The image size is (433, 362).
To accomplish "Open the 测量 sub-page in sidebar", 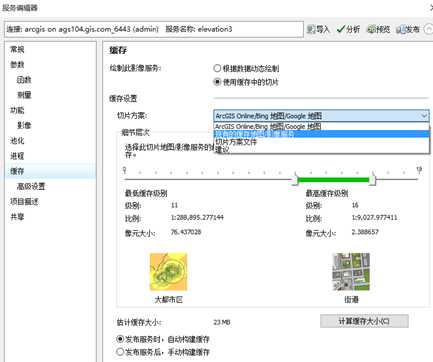I will 24,95.
